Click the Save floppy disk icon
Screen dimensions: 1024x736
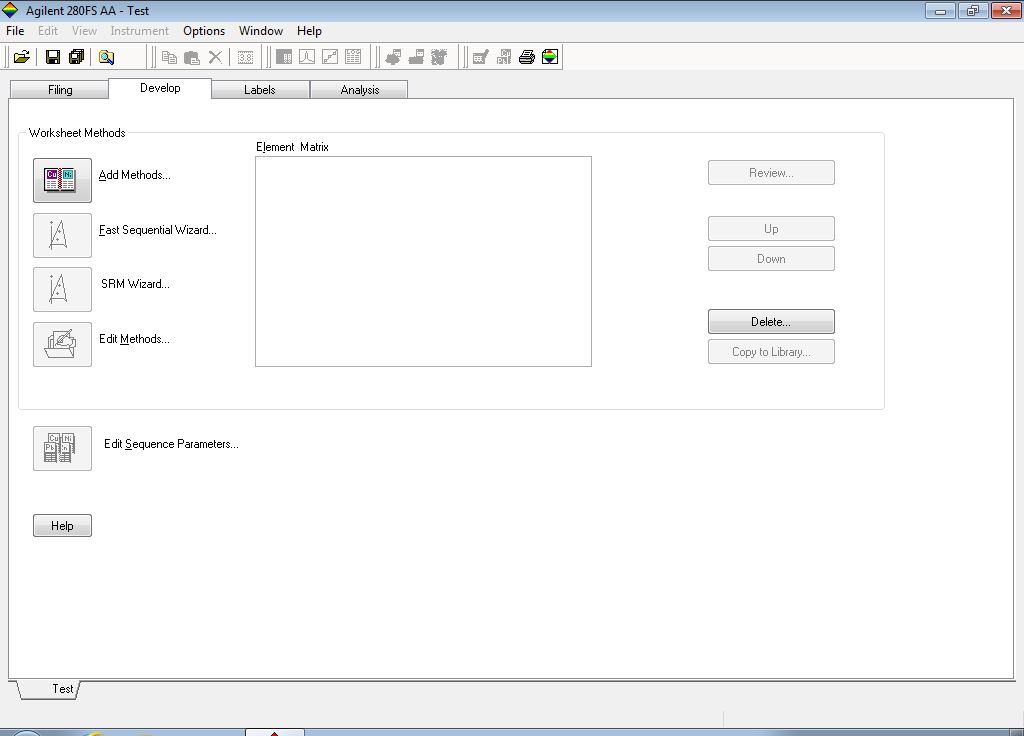point(53,57)
